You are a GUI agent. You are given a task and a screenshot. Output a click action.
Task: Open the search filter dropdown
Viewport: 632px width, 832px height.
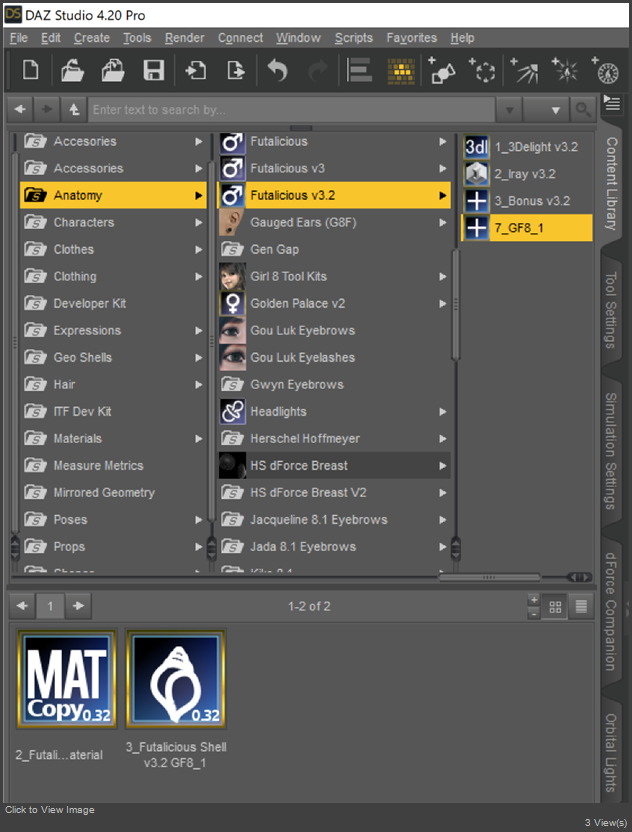(546, 110)
